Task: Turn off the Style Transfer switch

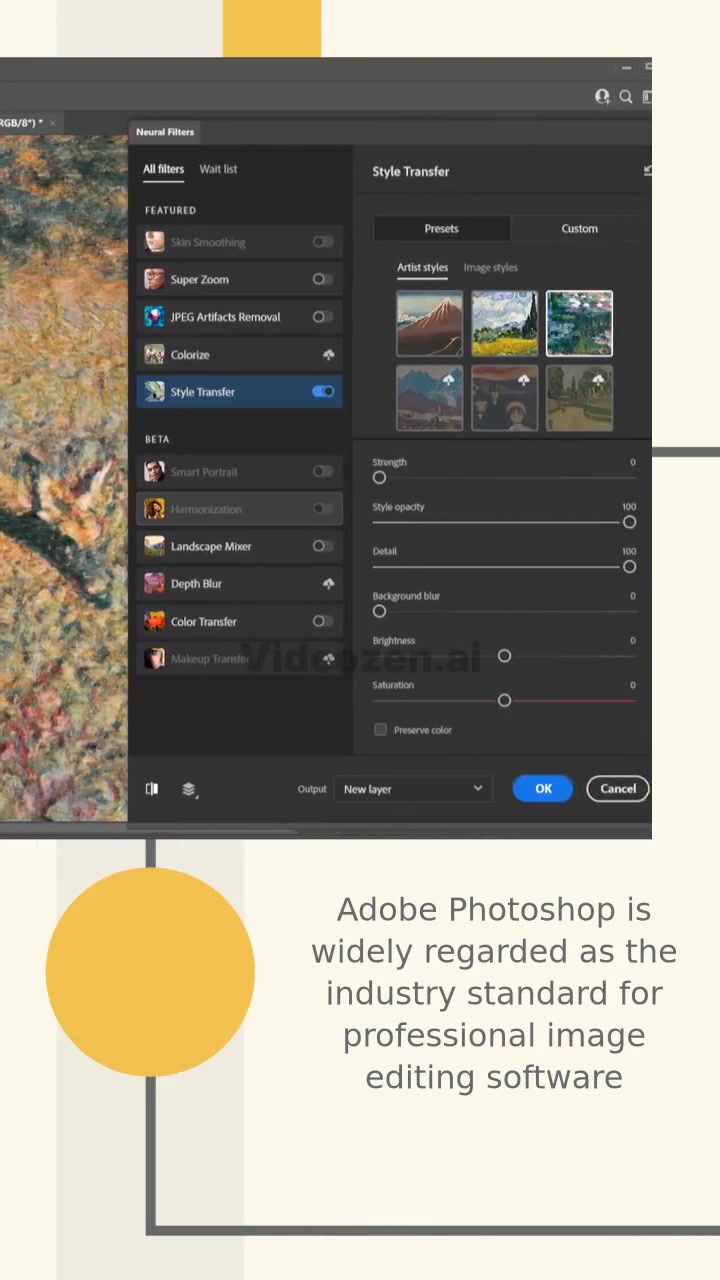Action: pyautogui.click(x=323, y=392)
